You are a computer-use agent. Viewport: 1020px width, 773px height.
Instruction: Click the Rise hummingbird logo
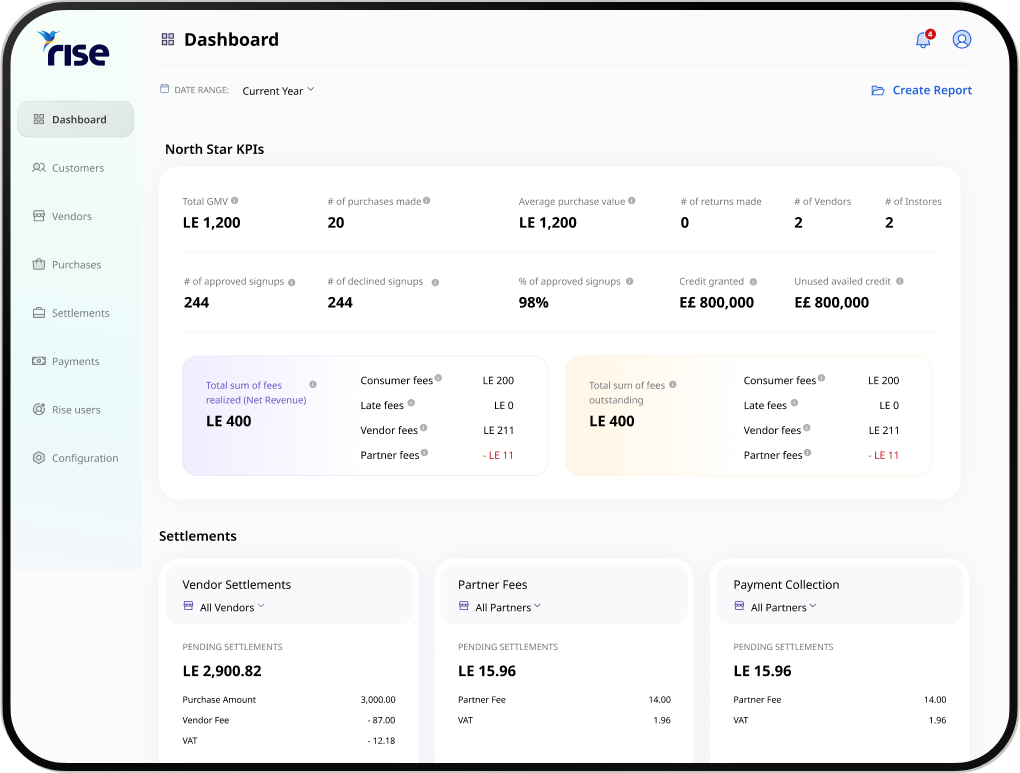coord(73,49)
